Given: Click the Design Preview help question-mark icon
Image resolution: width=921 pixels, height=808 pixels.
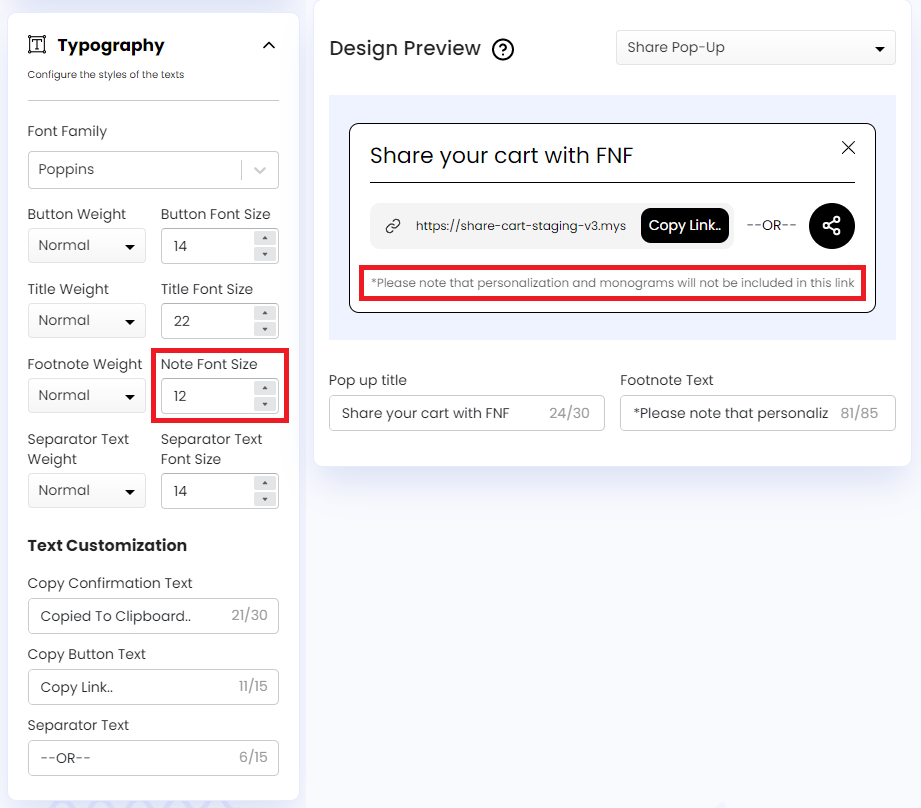Looking at the screenshot, I should (503, 49).
